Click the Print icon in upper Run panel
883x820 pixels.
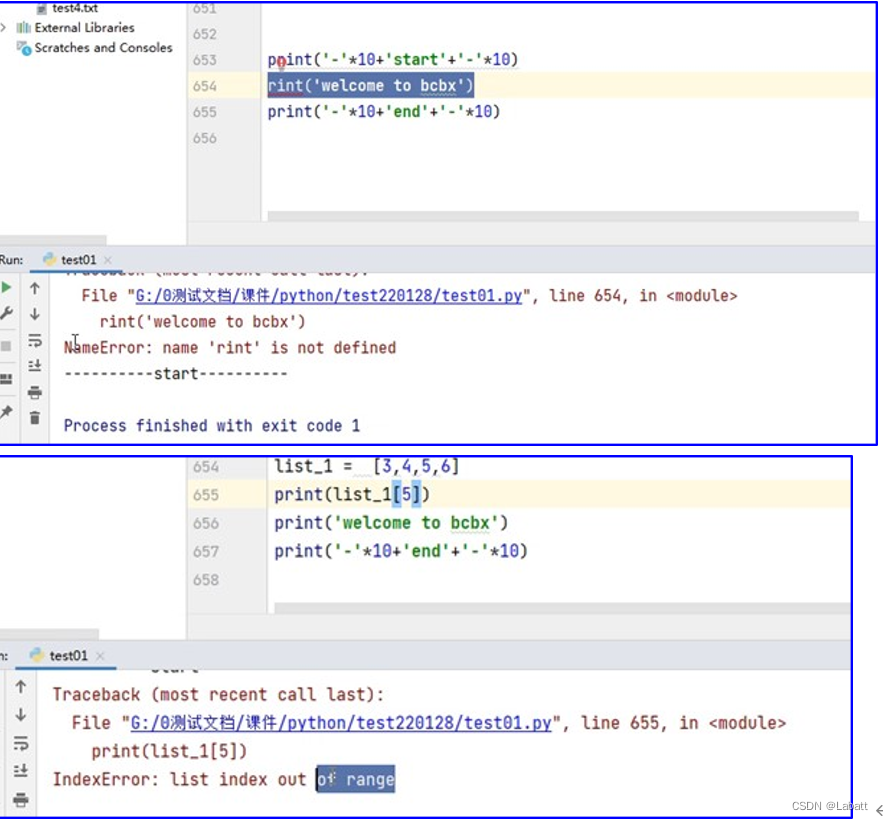tap(34, 393)
